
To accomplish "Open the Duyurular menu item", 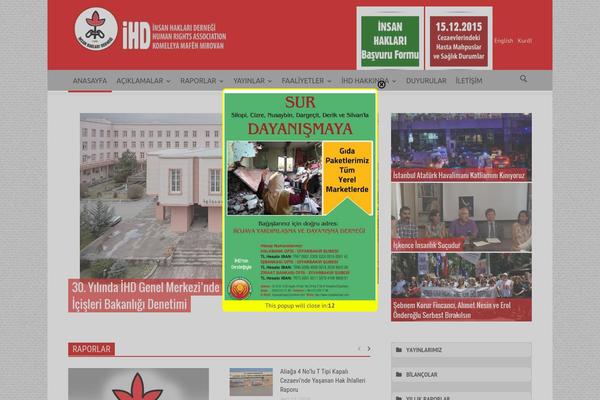I will (426, 81).
